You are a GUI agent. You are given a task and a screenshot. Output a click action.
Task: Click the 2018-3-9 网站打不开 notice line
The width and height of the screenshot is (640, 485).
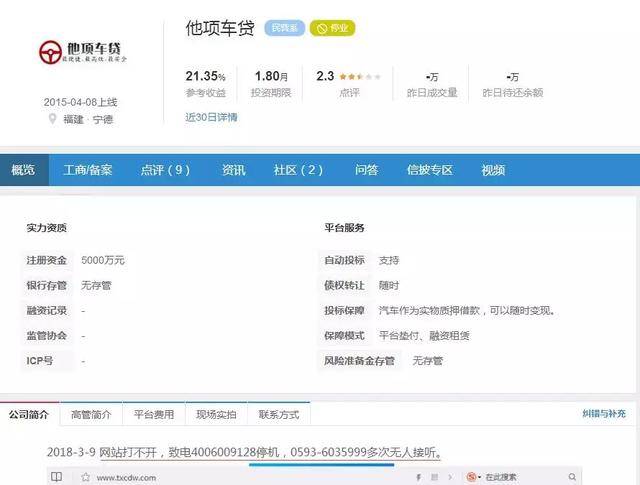pos(244,452)
